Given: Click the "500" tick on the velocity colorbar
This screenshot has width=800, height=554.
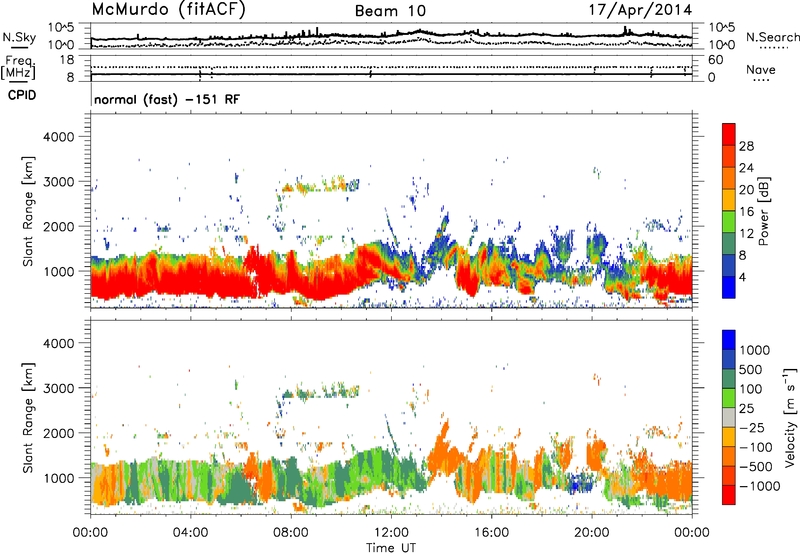Looking at the screenshot, I should [x=751, y=369].
